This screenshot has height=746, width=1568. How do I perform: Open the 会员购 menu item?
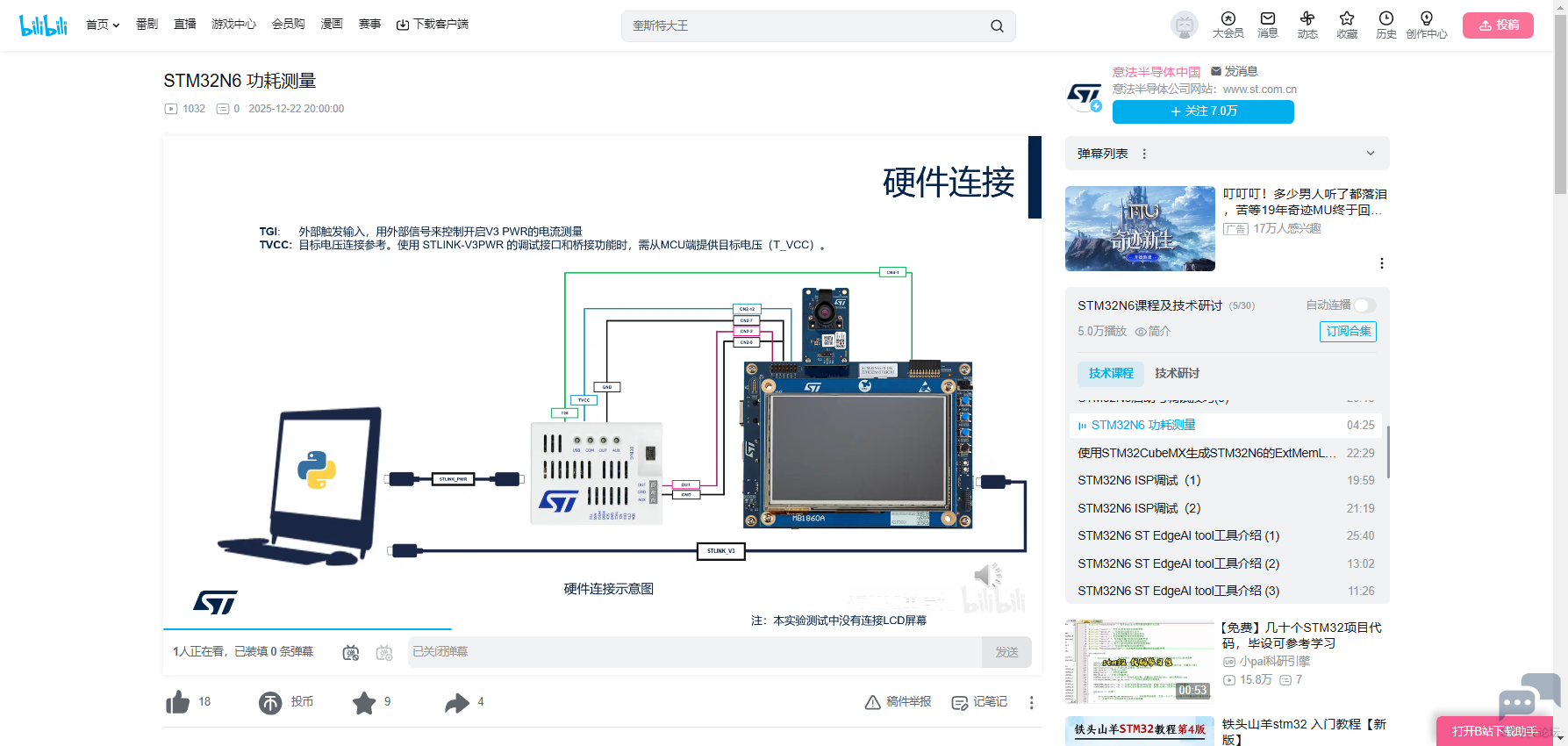coord(289,25)
